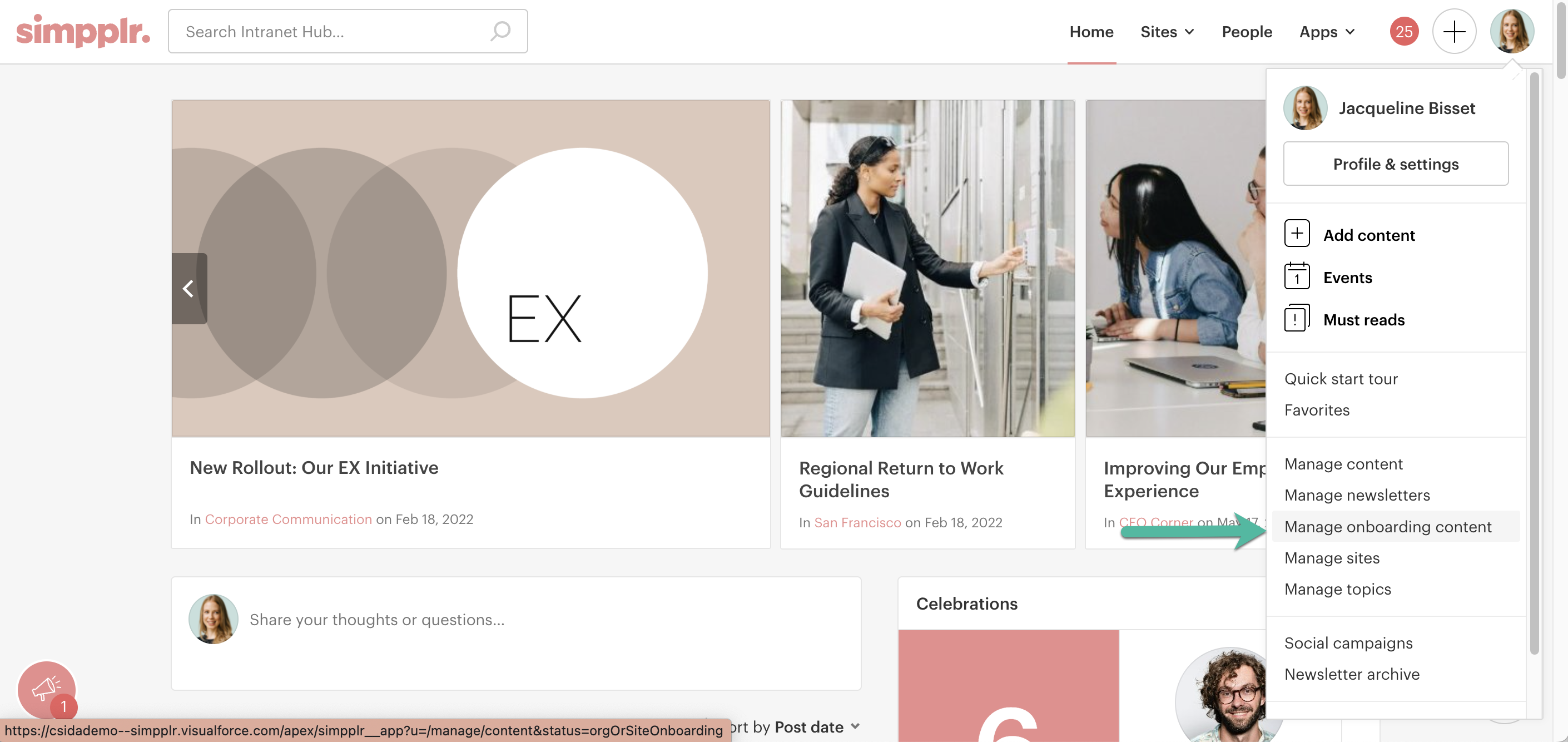Click the user avatar in top bar
The image size is (1568, 742).
1511,31
